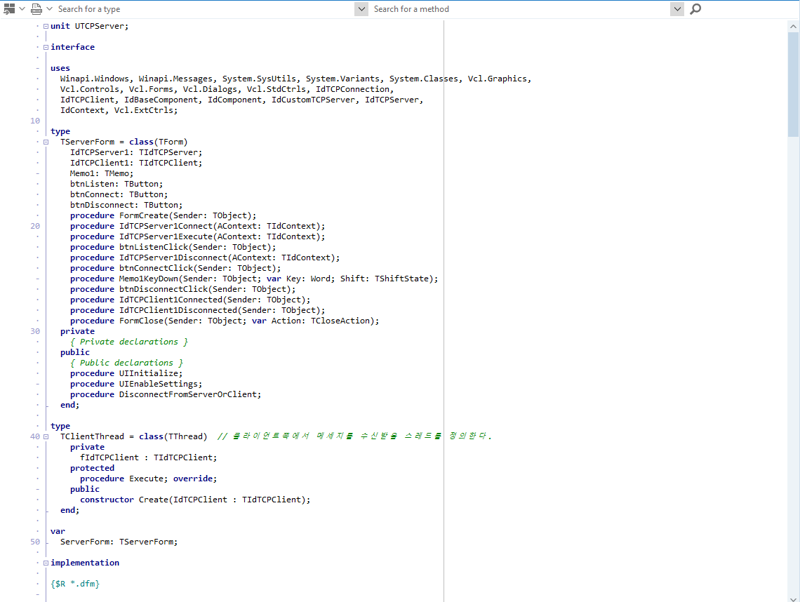Focus the "Search for a type" field
This screenshot has height=602, width=800.
point(204,9)
